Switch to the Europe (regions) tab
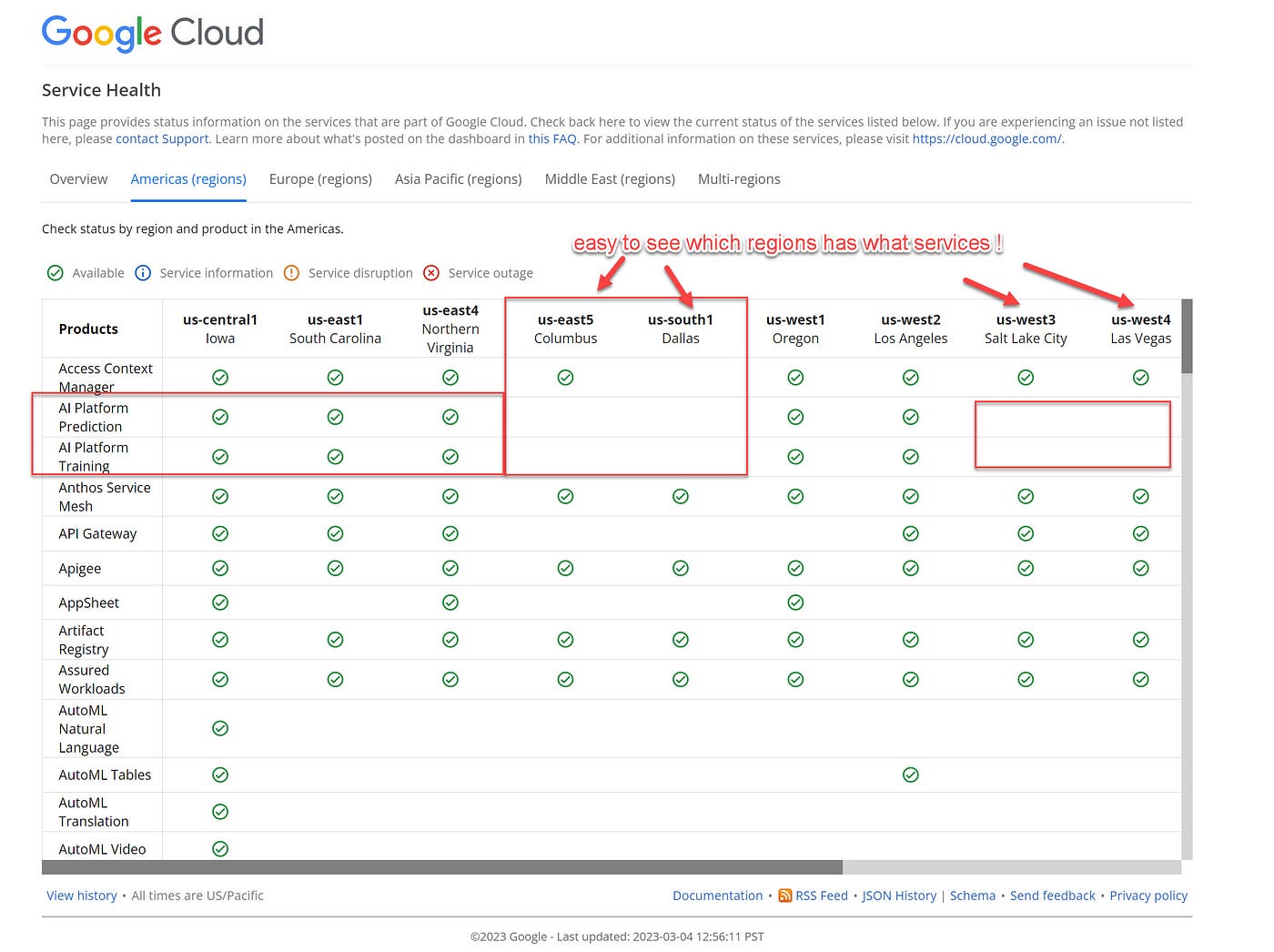Image resolution: width=1274 pixels, height=952 pixels. (x=320, y=179)
